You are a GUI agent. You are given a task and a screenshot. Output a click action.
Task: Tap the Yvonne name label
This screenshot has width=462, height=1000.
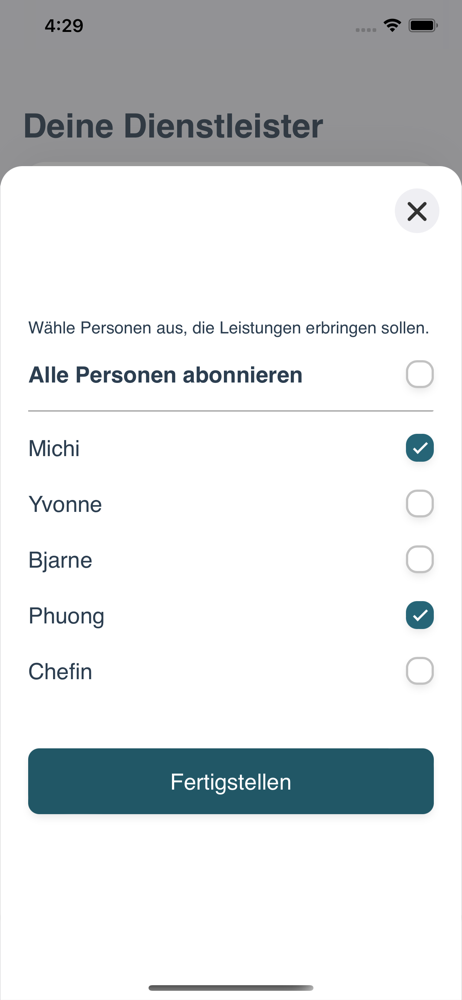[65, 504]
